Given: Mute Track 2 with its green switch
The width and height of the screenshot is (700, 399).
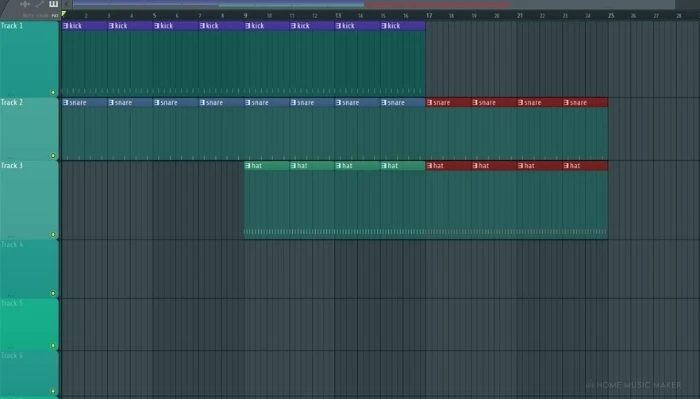Looking at the screenshot, I should click(53, 156).
